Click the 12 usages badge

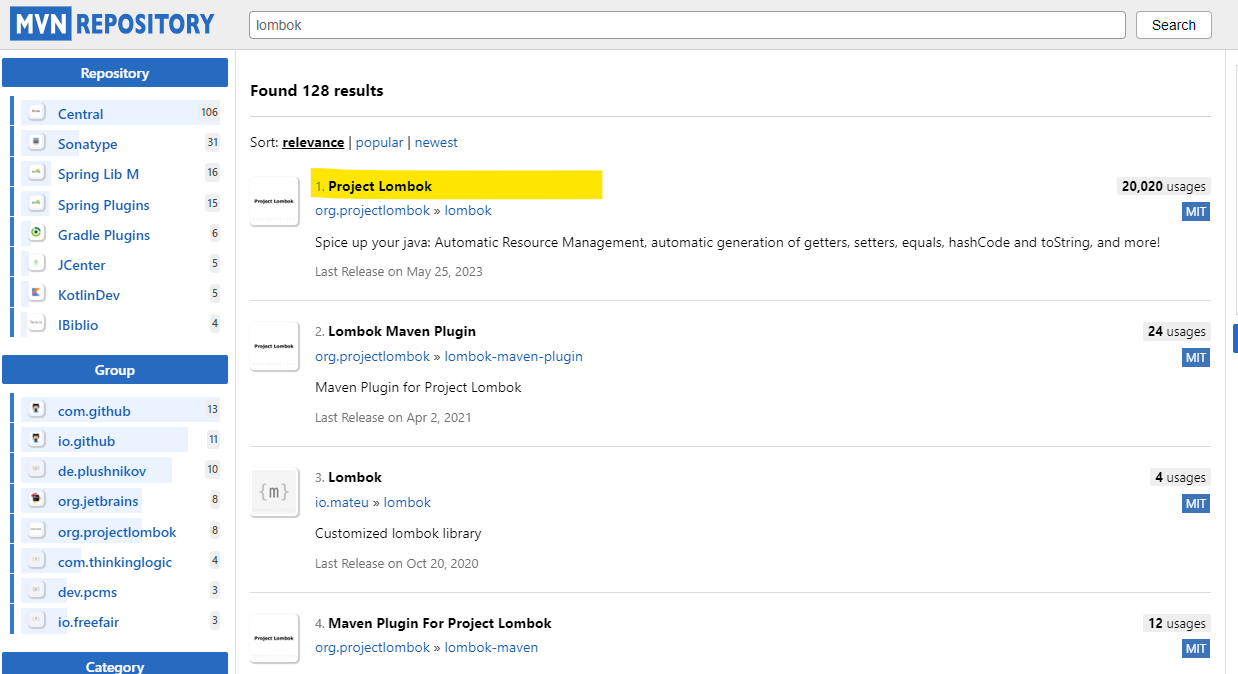1177,623
